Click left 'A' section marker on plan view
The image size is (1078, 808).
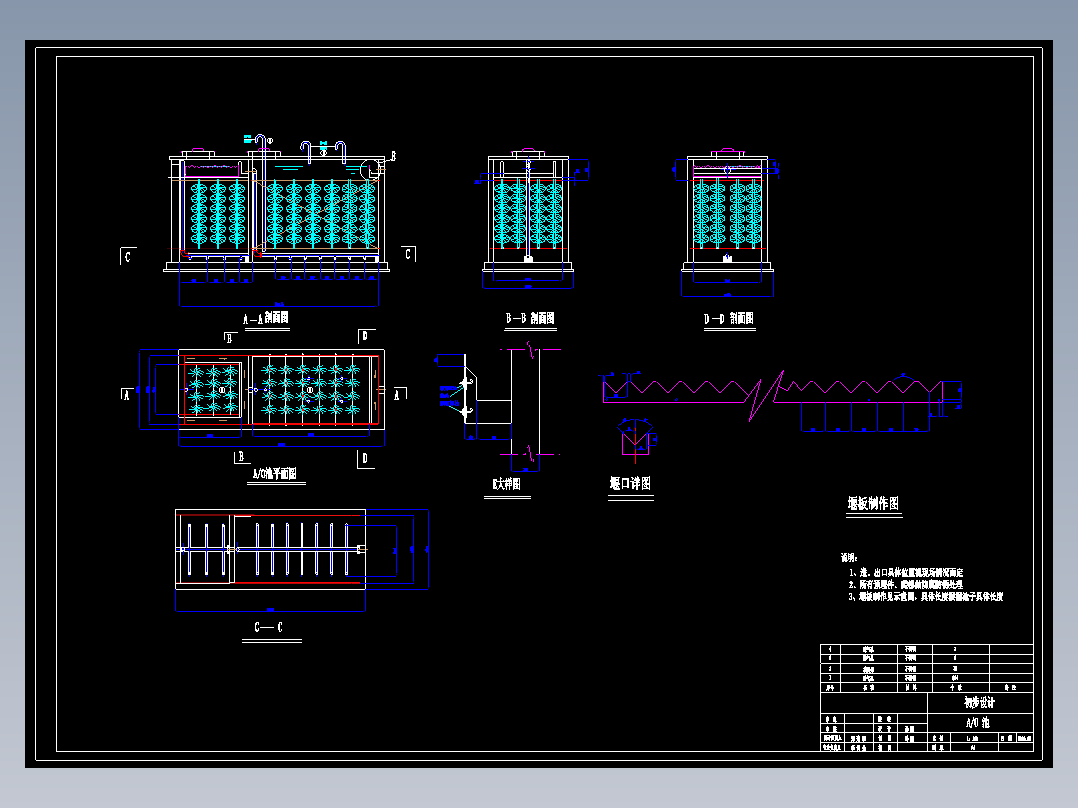click(126, 395)
